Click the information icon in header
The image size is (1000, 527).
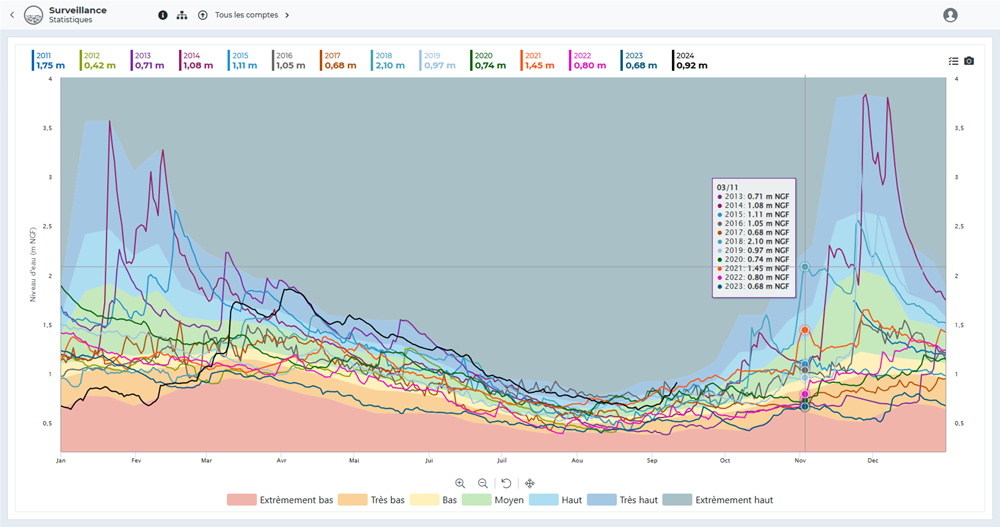tap(163, 15)
